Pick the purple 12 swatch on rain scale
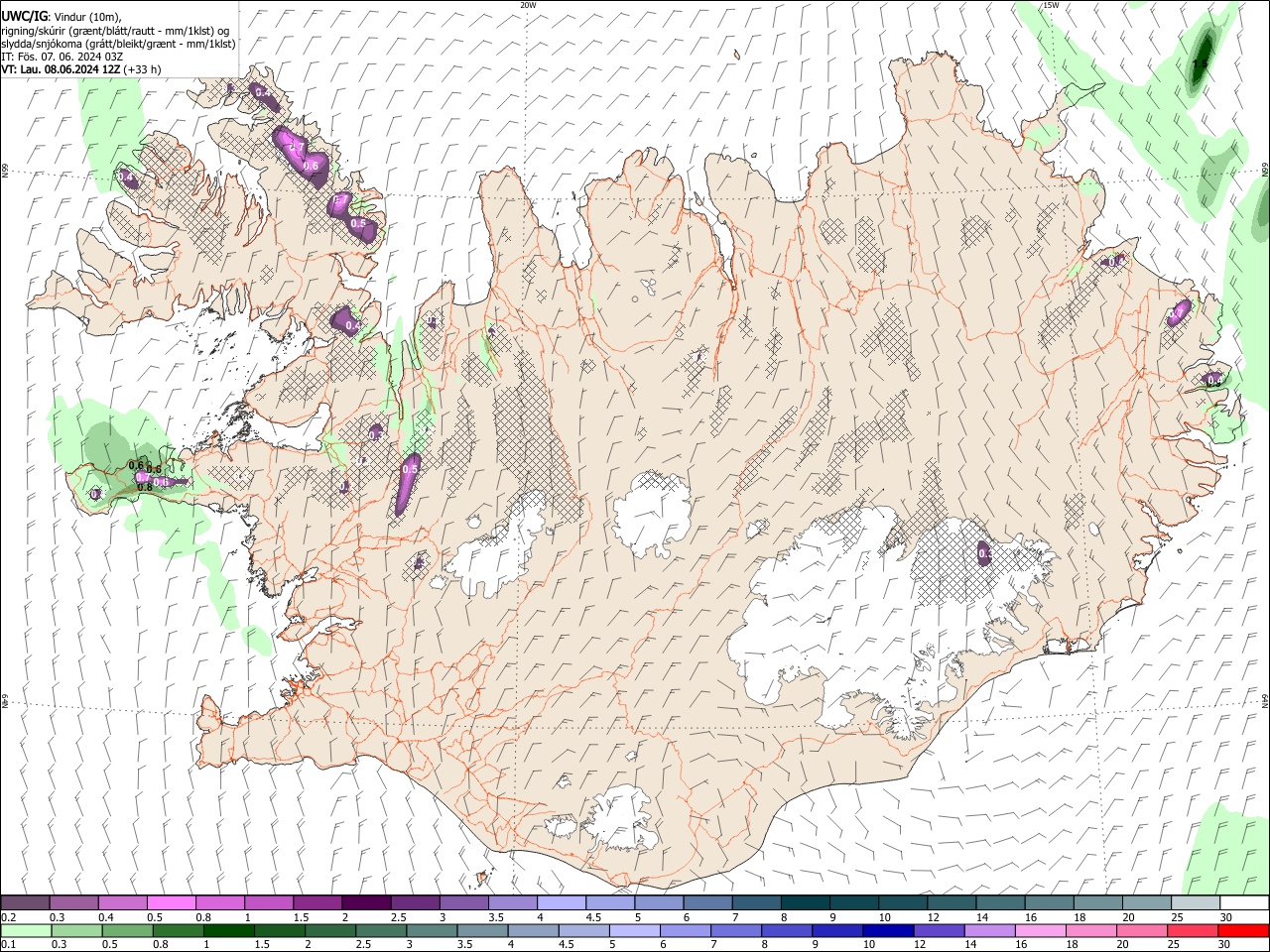 (937, 930)
